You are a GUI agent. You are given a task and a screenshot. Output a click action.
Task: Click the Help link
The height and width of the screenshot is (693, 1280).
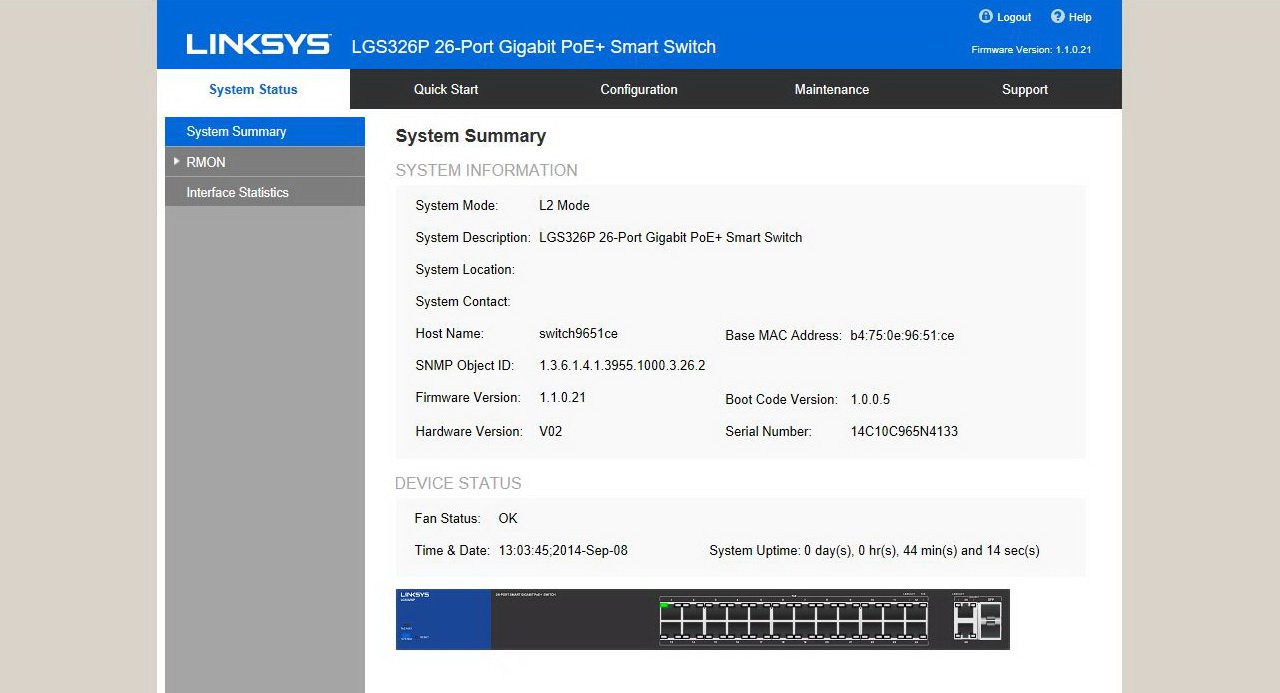[1080, 17]
